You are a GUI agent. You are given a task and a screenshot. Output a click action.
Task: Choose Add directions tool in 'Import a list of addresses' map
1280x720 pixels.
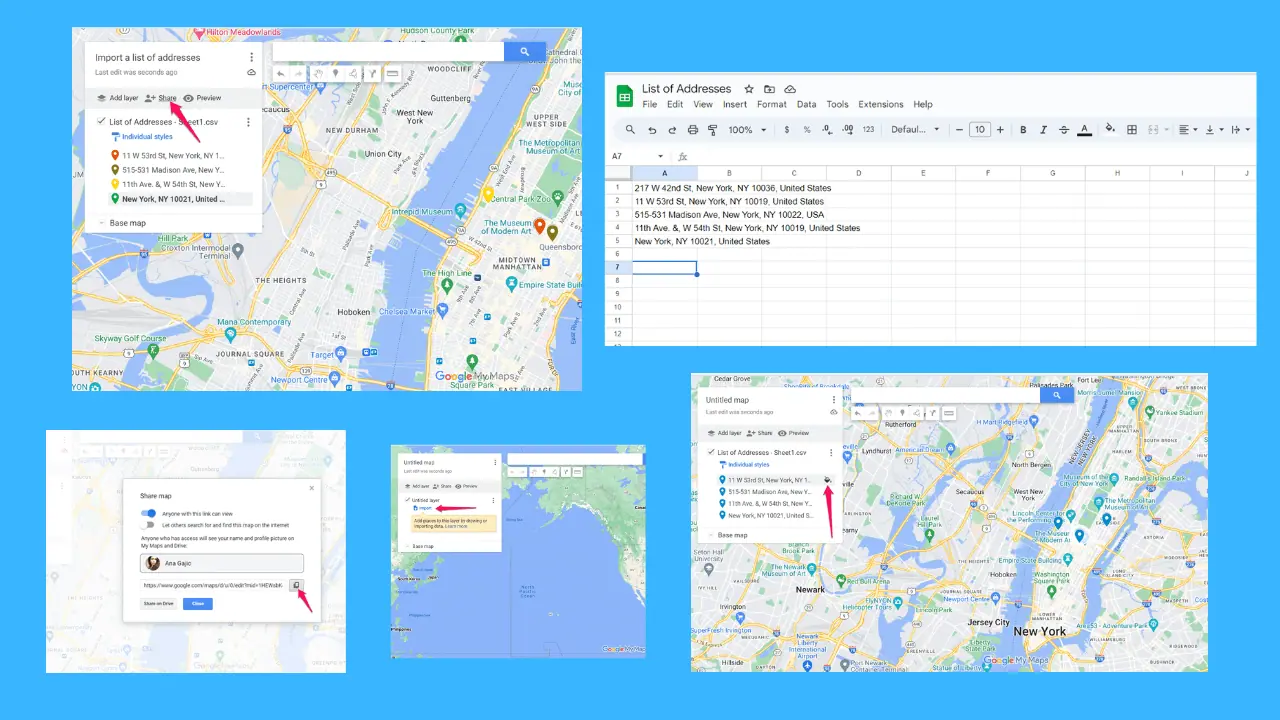pyautogui.click(x=372, y=74)
